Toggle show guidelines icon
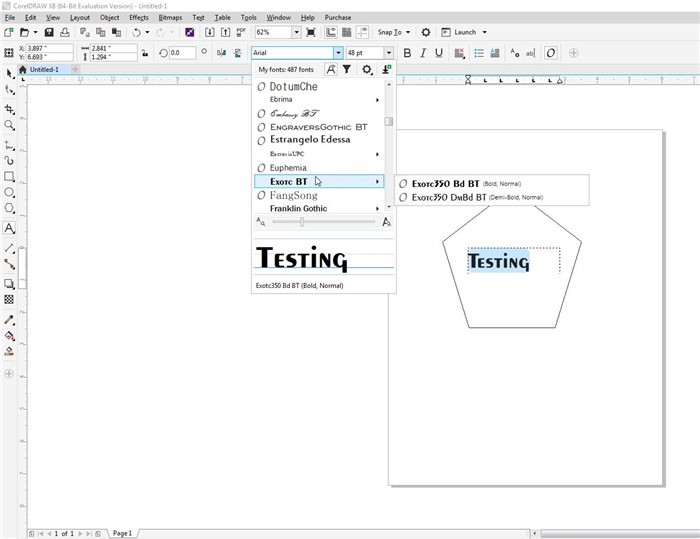This screenshot has width=700, height=539. [x=362, y=32]
